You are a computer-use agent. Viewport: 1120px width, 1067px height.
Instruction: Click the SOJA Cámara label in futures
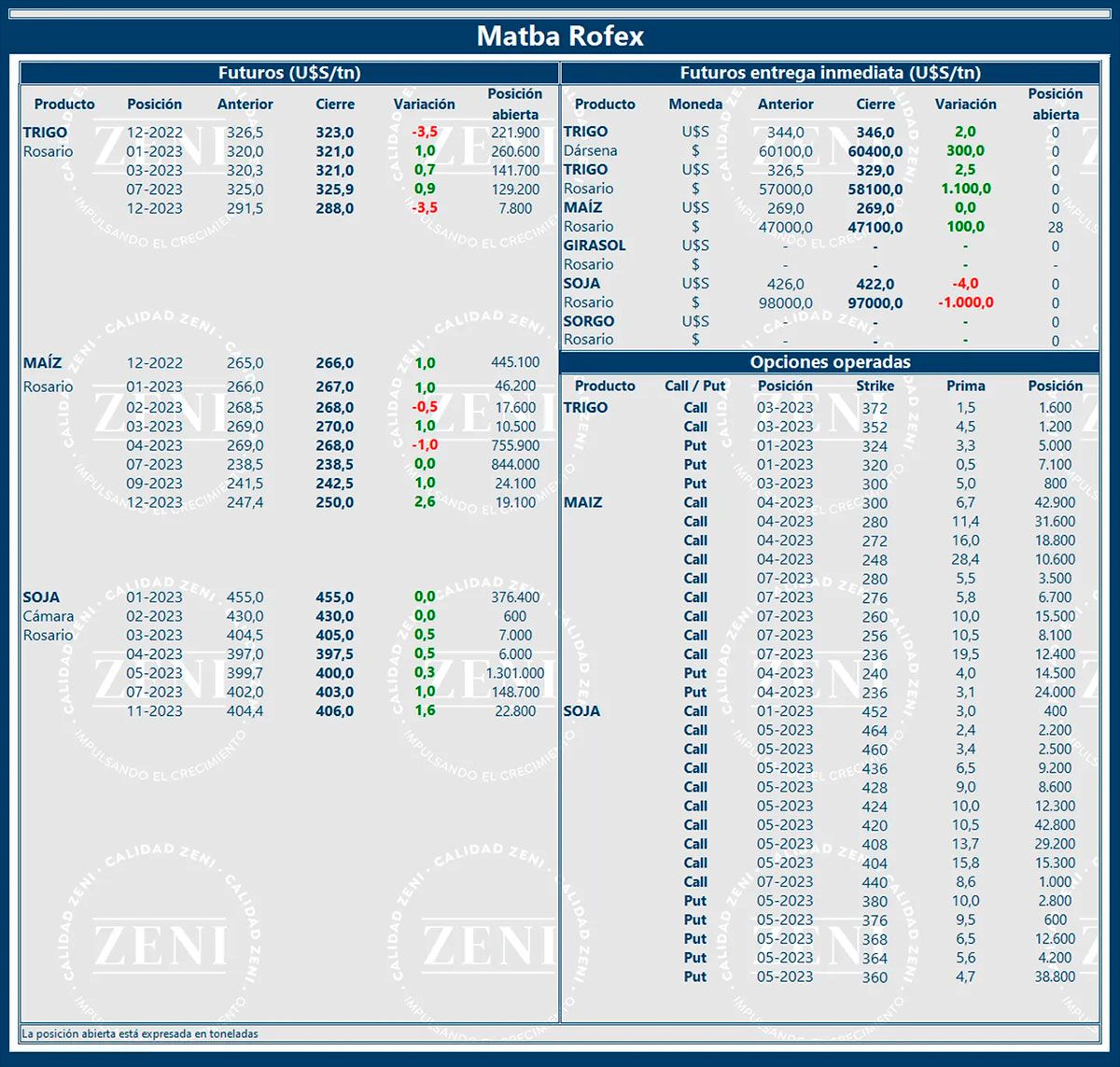click(x=49, y=616)
